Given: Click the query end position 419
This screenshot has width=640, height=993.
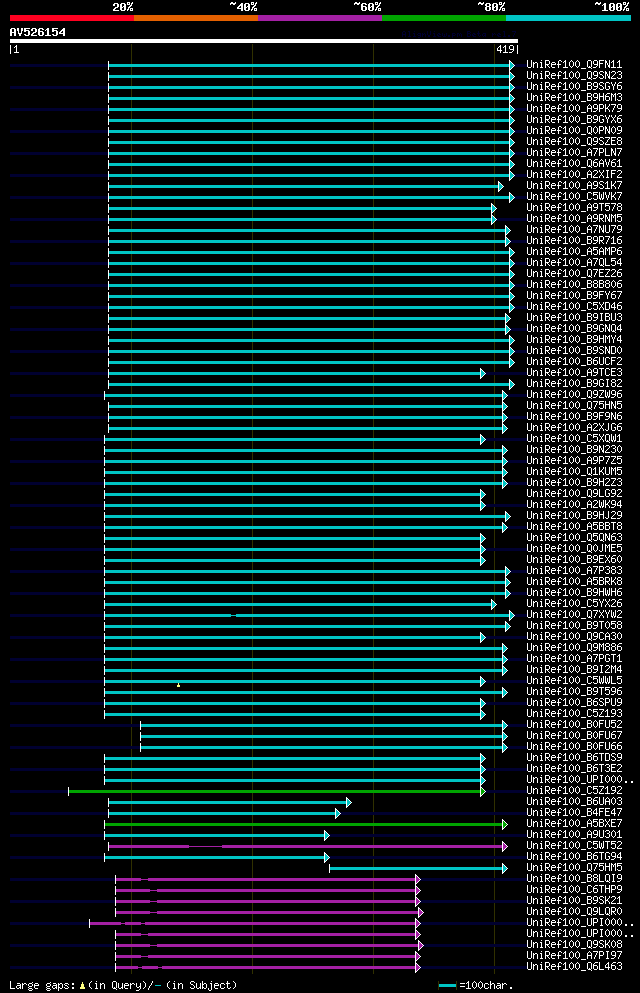Looking at the screenshot, I should coord(505,49).
